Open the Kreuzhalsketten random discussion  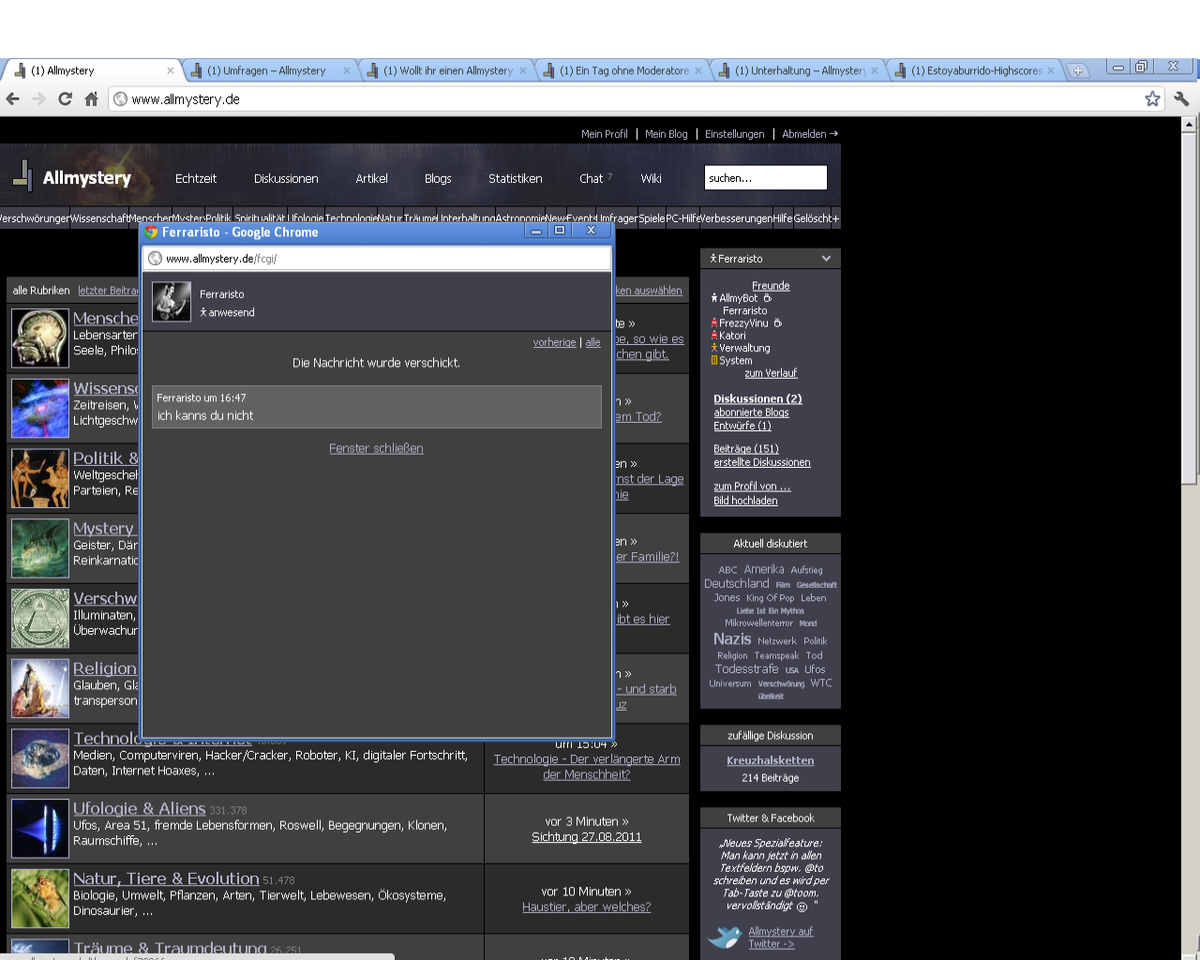tap(770, 760)
